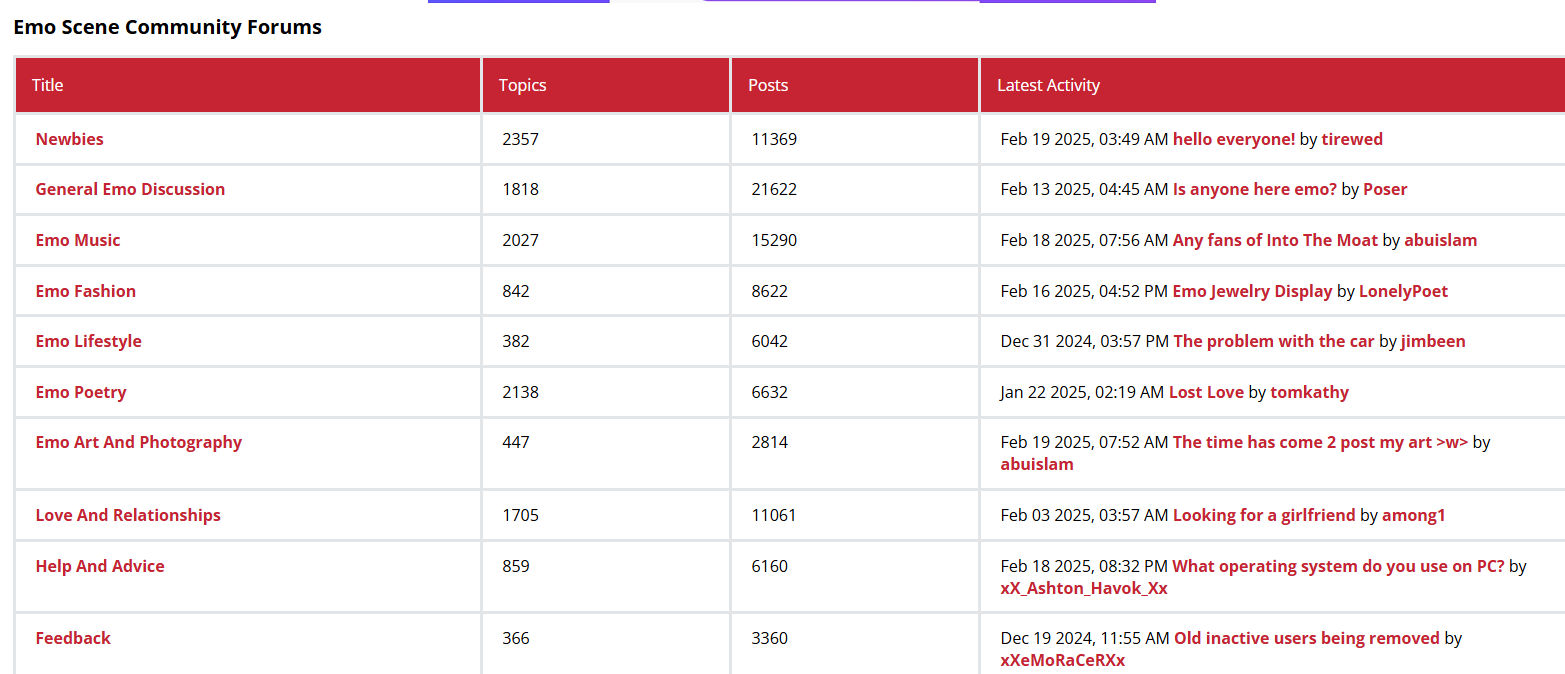Open the Emo Fashion forum link
1565x674 pixels.
85,291
